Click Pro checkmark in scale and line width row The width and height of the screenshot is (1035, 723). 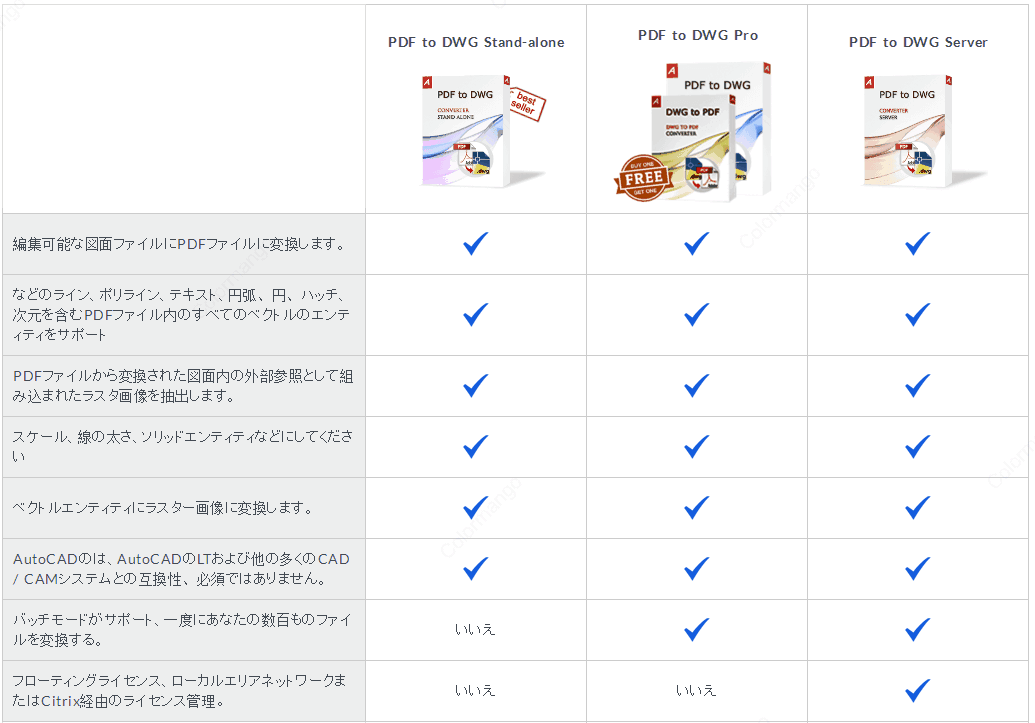(x=696, y=447)
